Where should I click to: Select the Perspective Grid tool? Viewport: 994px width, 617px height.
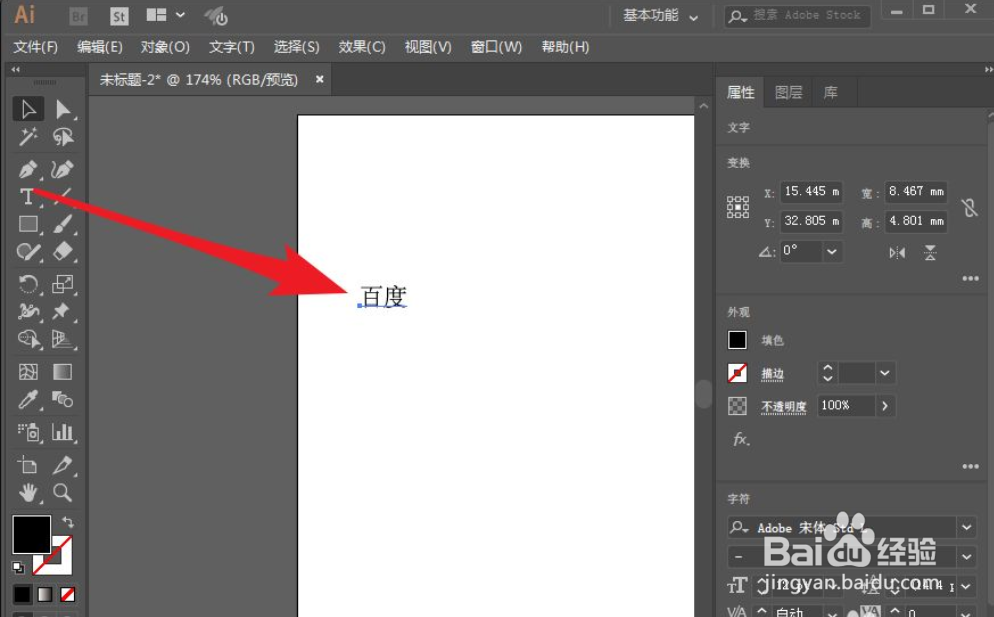(x=62, y=339)
